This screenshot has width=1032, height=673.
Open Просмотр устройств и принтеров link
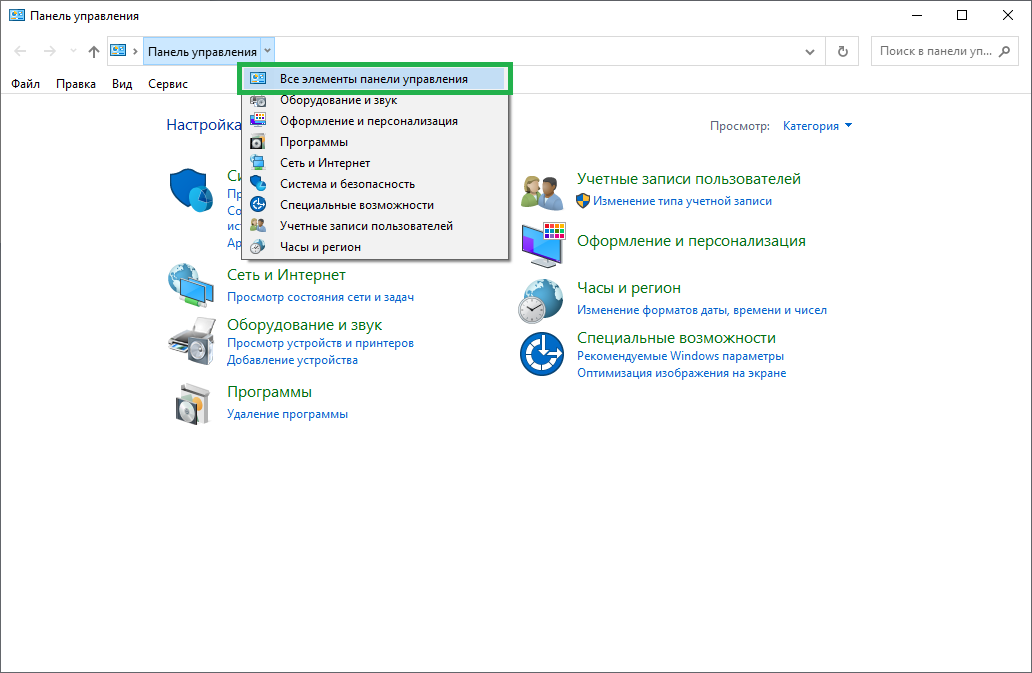321,343
